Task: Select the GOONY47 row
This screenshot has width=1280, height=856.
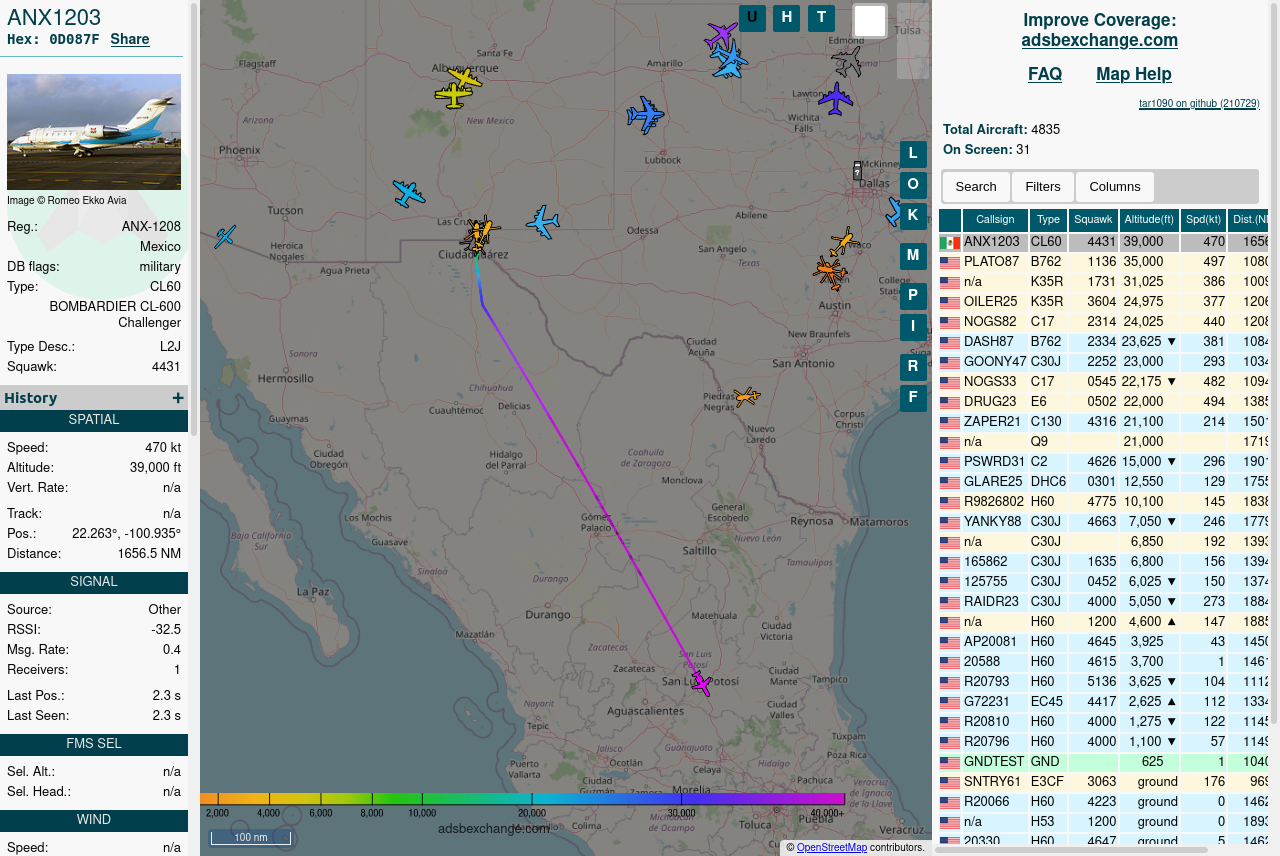Action: 1104,362
